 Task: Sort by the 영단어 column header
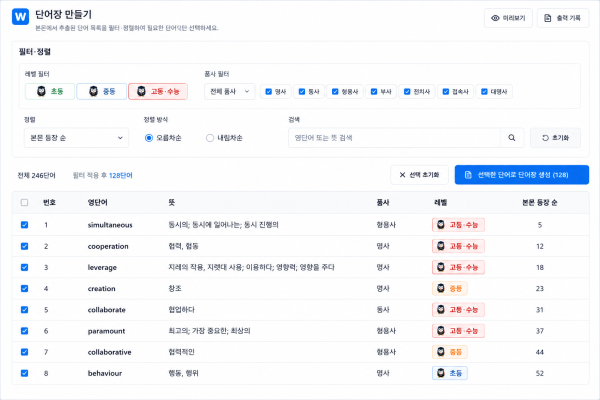point(98,202)
